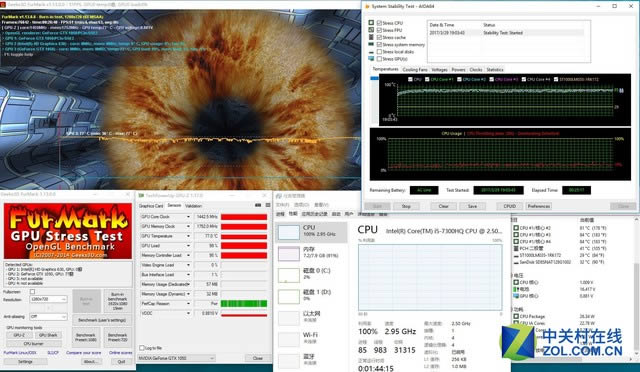Viewport: 640px width, 372px height.
Task: Switch to the Cooling Fans tab
Action: [x=415, y=70]
